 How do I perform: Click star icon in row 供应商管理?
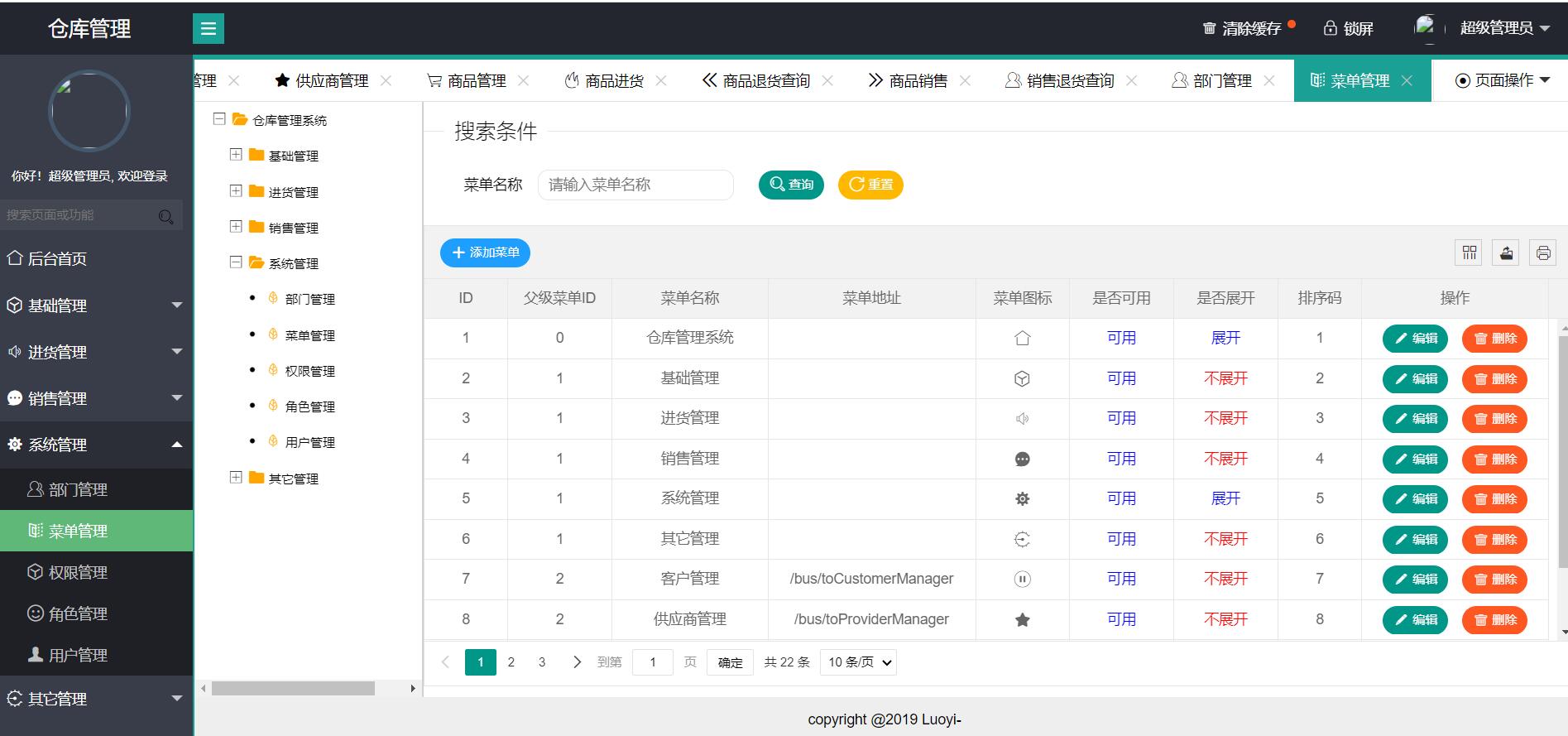coord(1022,620)
